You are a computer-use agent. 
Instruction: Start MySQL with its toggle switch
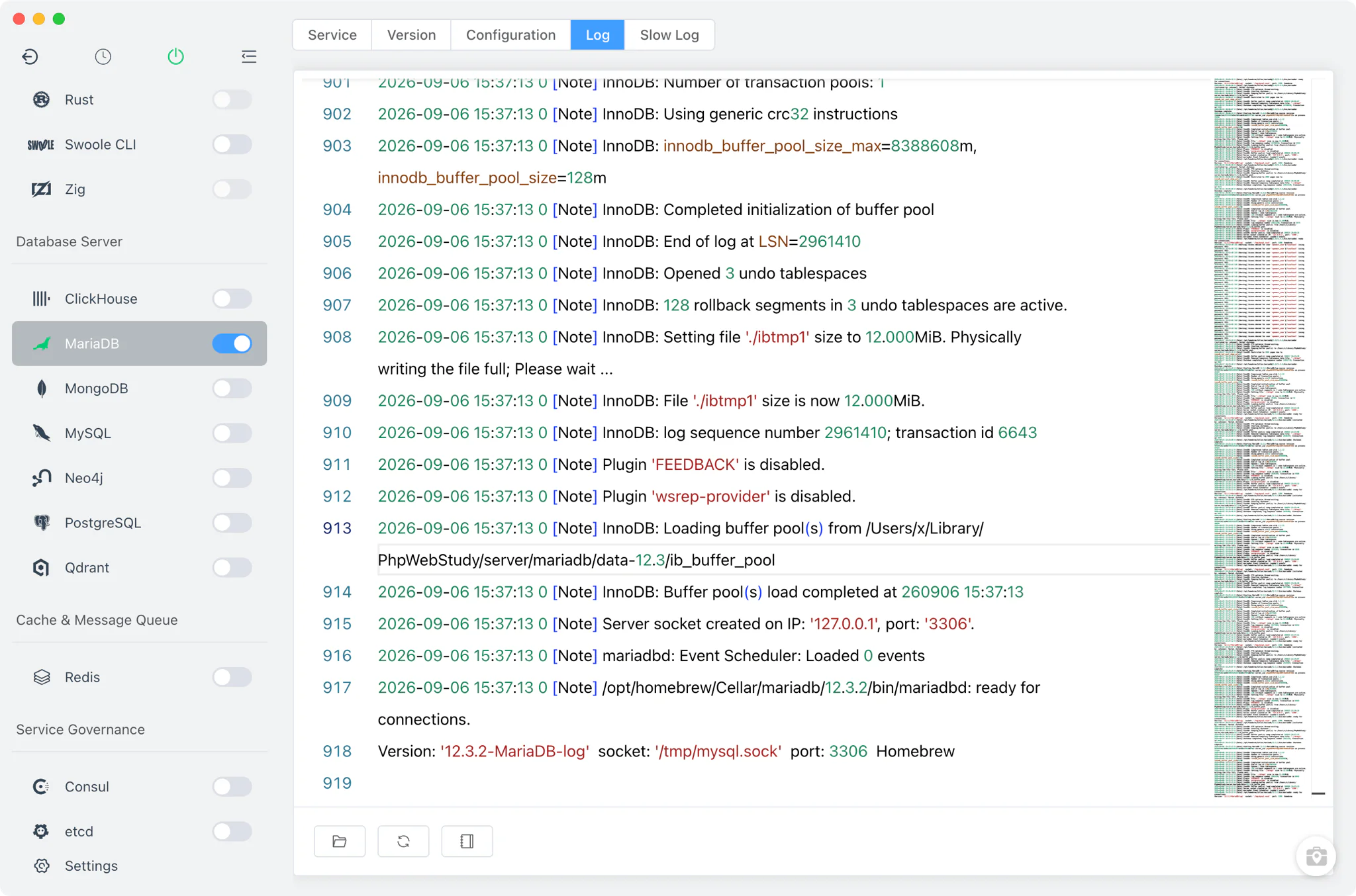tap(232, 433)
